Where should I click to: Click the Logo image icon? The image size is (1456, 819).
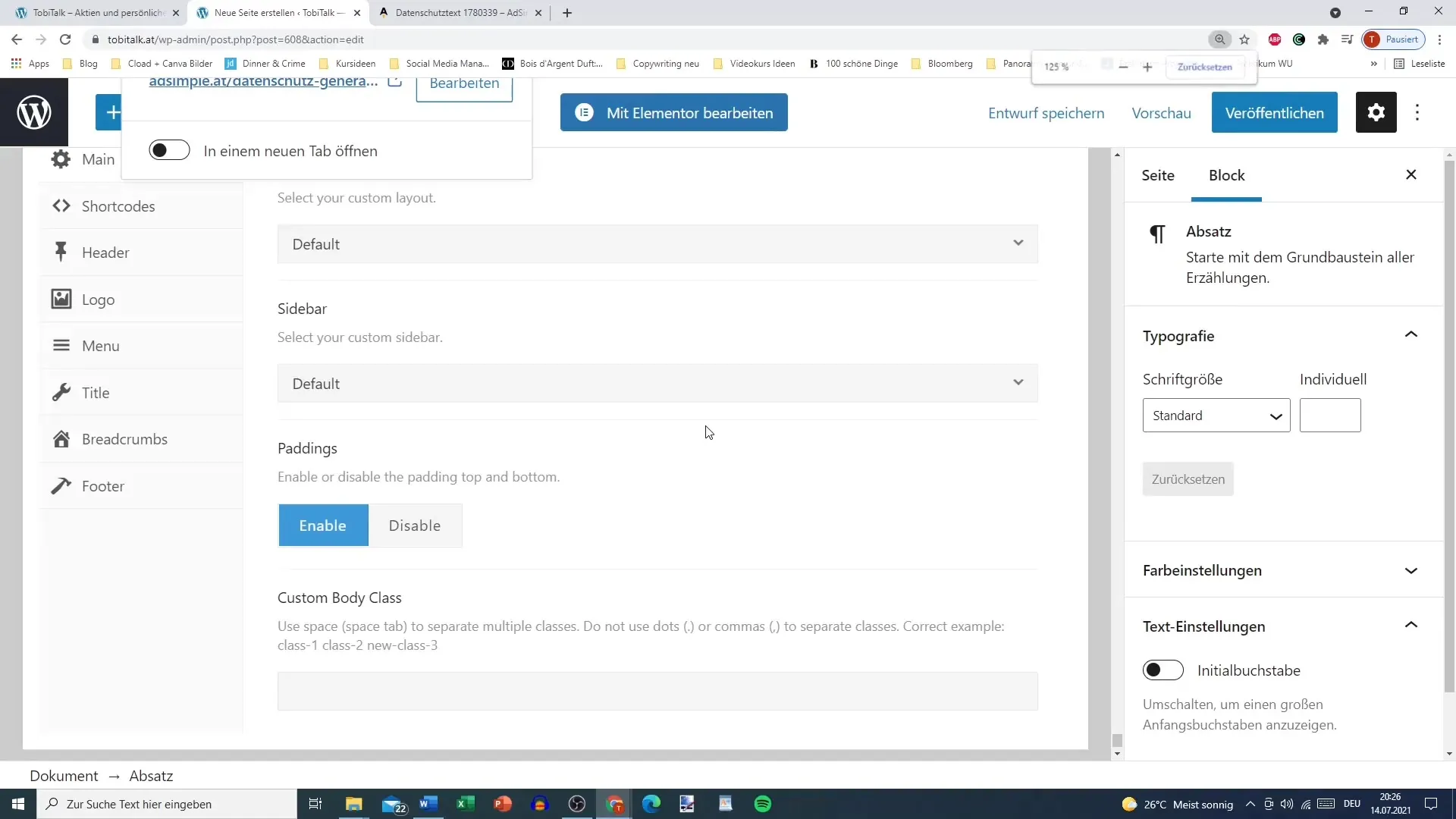(x=61, y=299)
